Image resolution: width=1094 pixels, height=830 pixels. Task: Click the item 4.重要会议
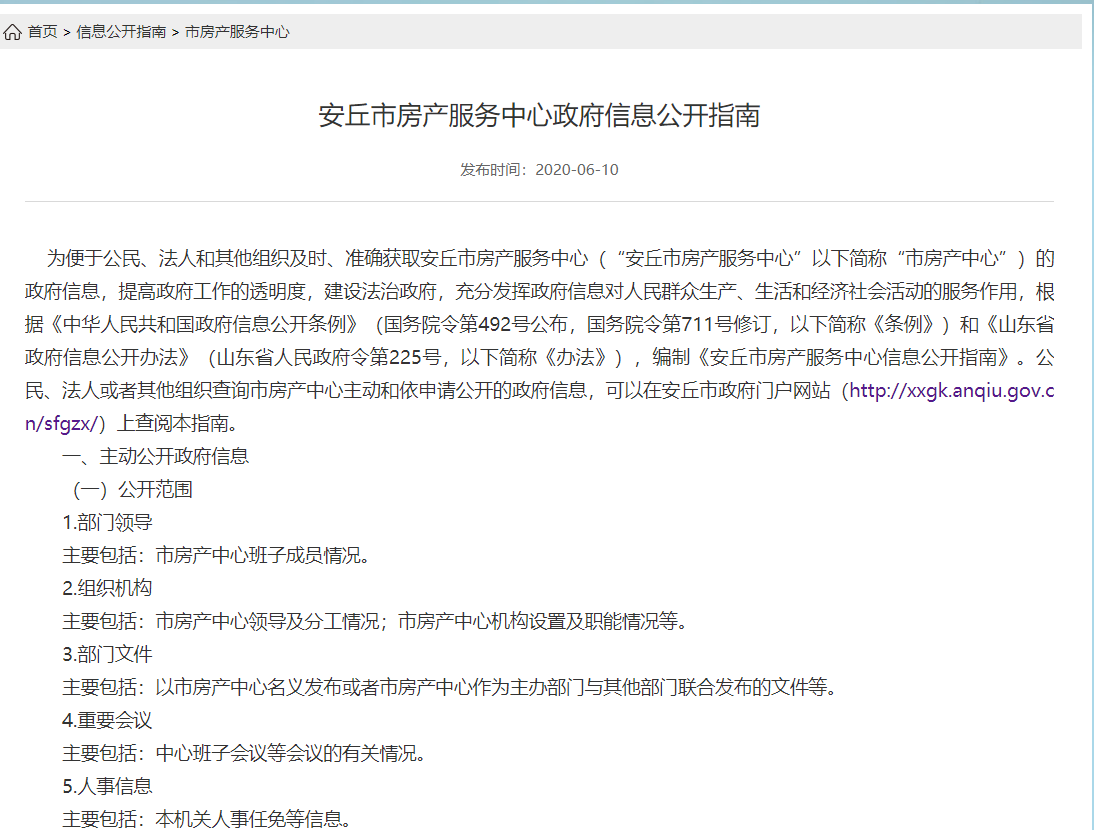click(107, 720)
